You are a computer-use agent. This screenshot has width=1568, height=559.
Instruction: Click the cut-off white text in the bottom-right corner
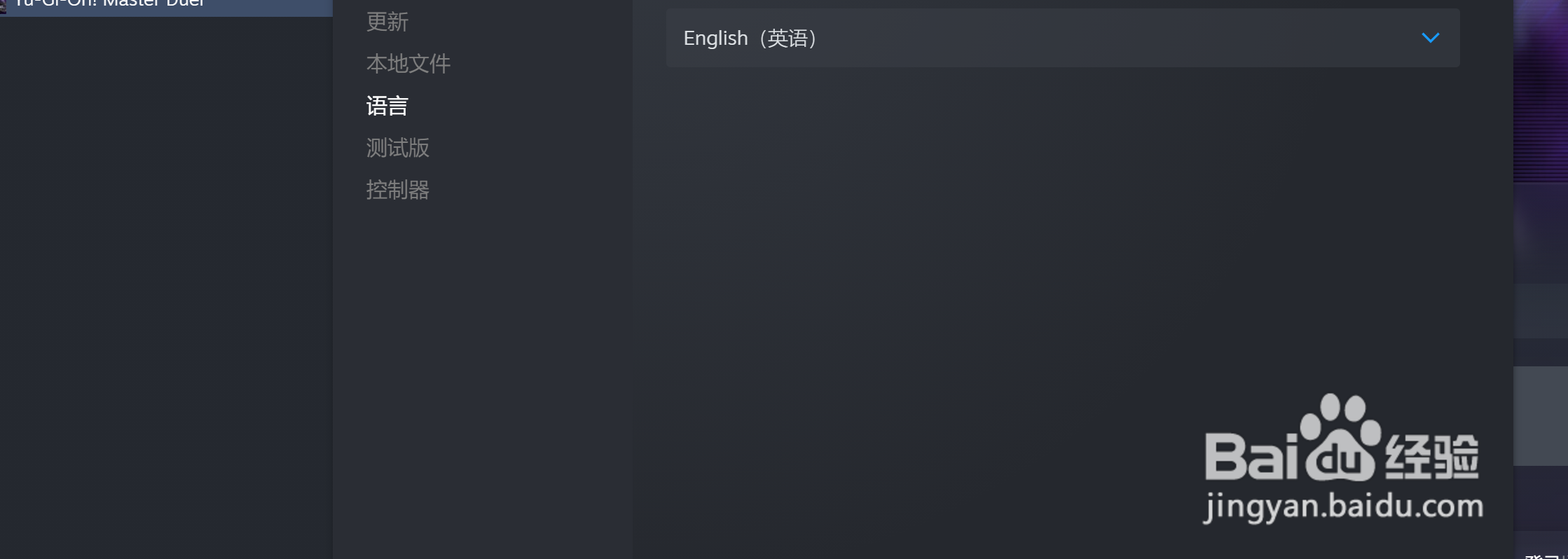click(x=1546, y=555)
